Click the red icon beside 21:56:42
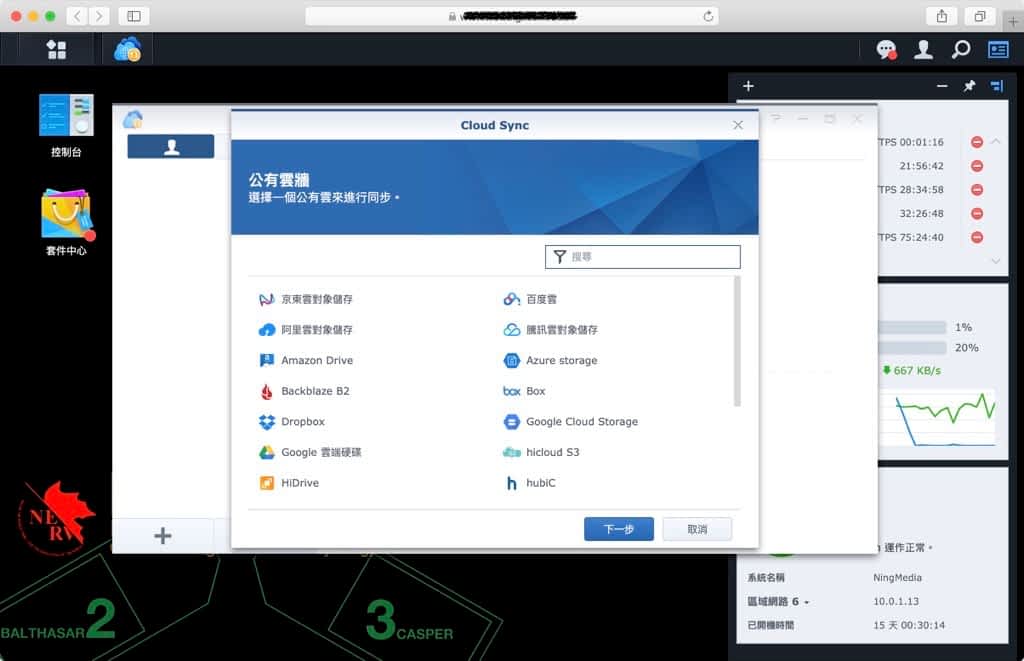Screen dimensions: 1024x661 pos(977,166)
